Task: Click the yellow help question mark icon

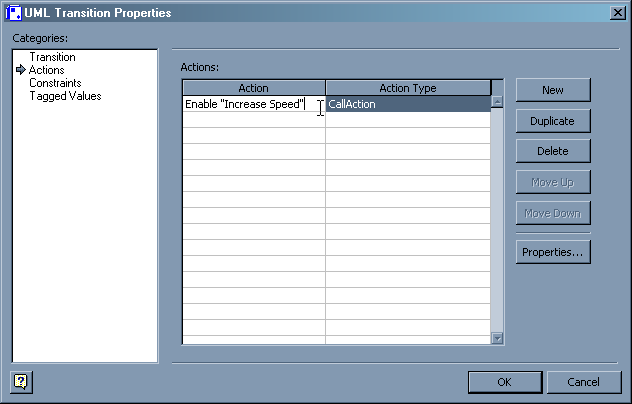Action: (19, 381)
